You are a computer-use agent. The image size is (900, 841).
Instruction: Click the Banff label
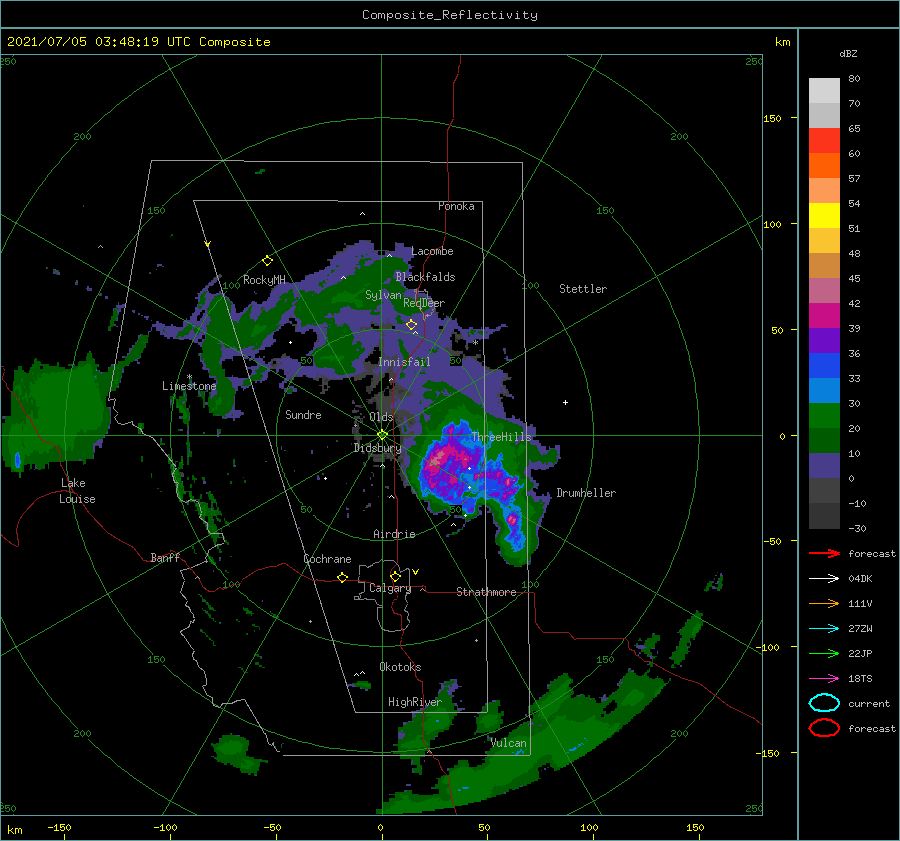[x=165, y=557]
